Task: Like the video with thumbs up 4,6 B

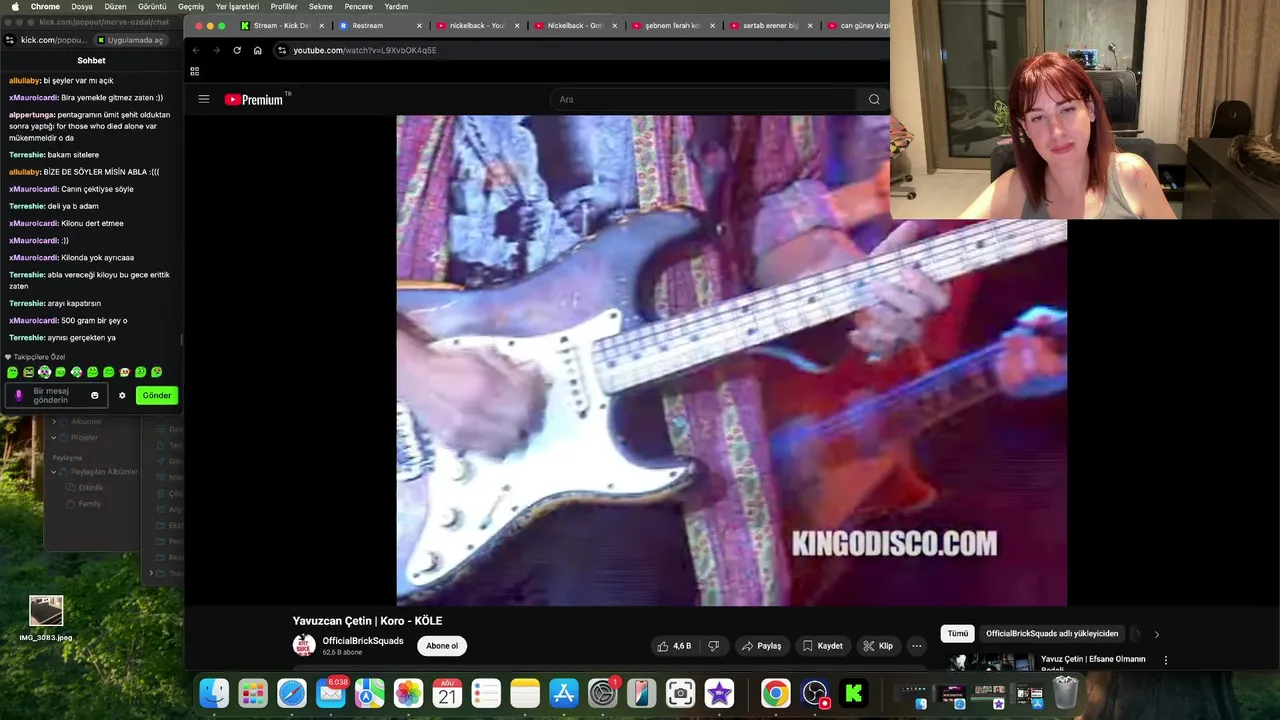Action: tap(674, 646)
